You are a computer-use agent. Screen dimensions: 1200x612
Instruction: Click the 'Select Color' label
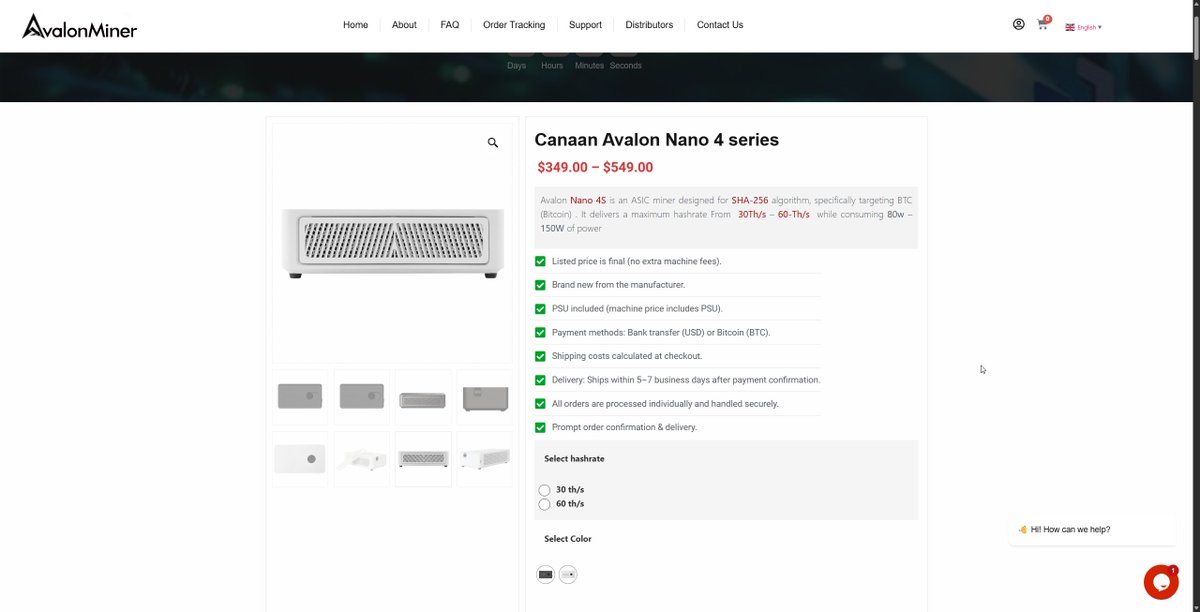(568, 539)
